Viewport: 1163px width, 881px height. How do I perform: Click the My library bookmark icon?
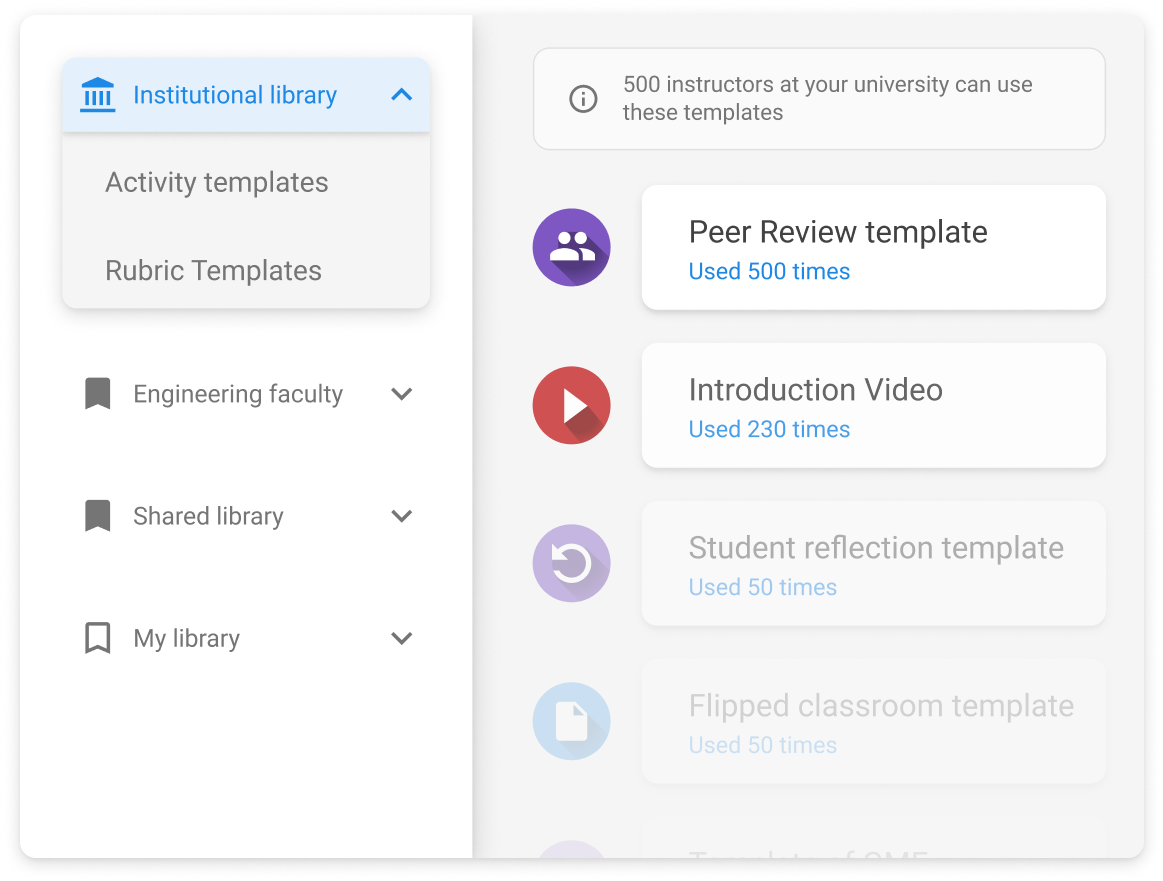tap(97, 637)
